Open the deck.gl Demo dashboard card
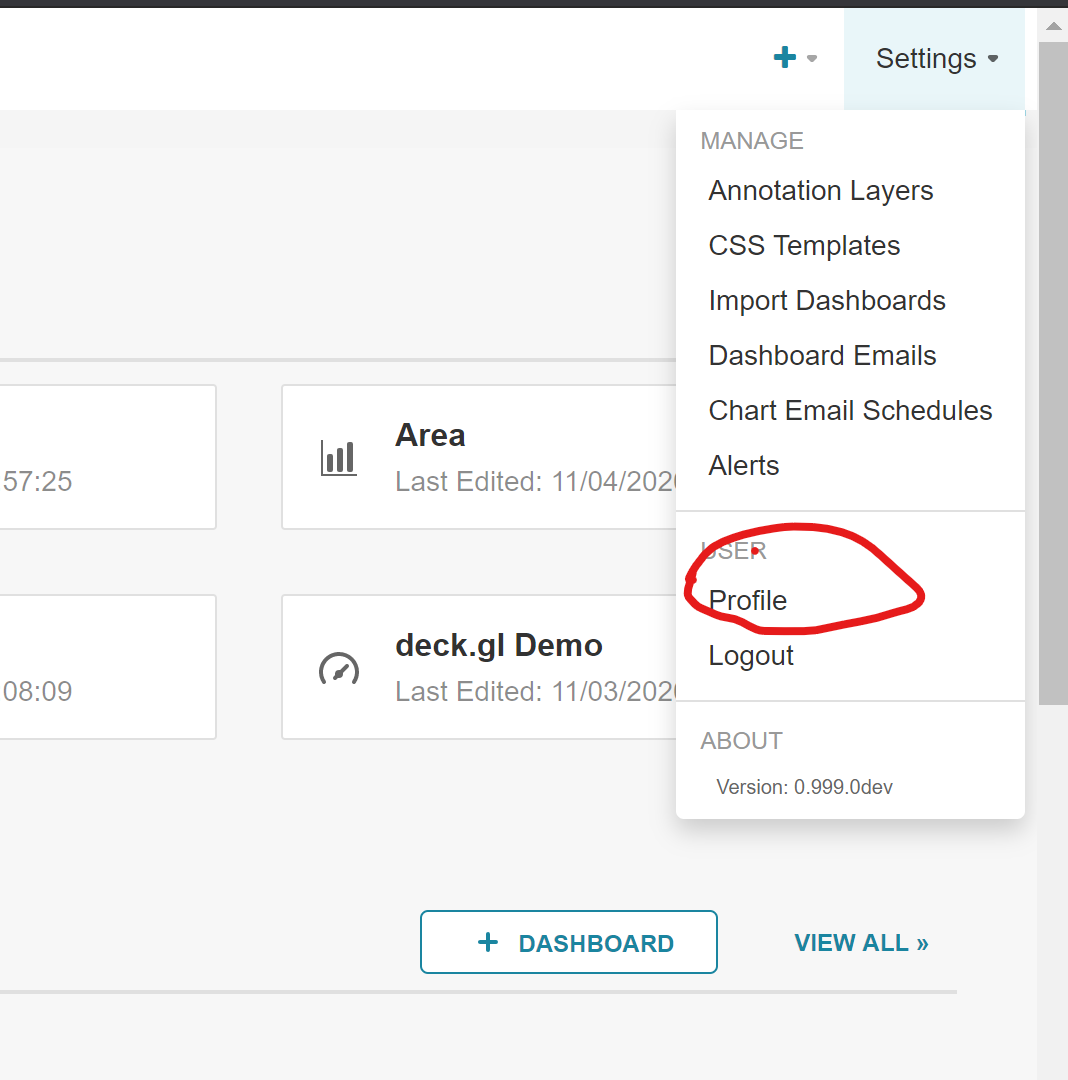The width and height of the screenshot is (1068, 1080). point(498,645)
